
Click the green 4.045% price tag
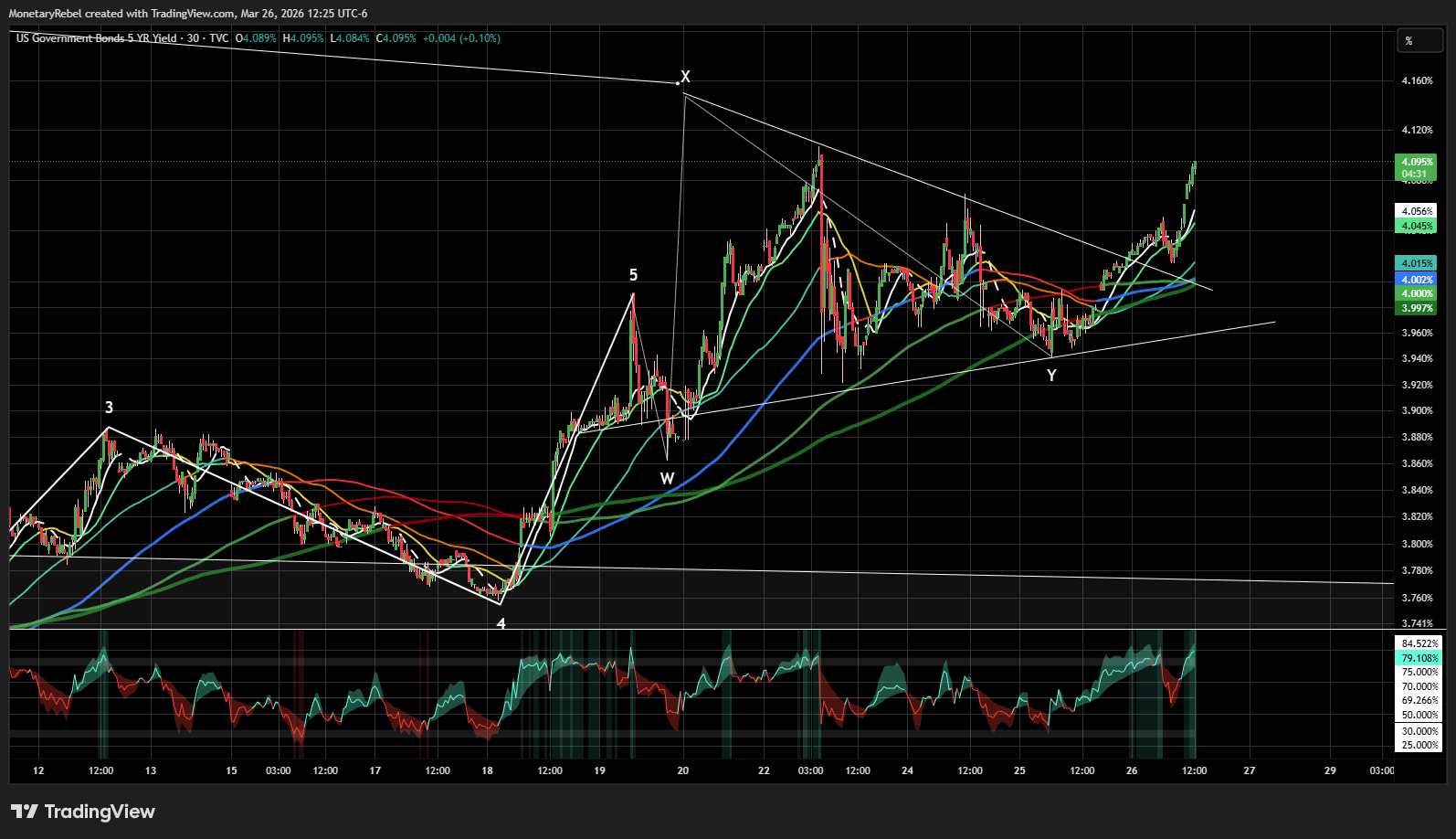1417,226
